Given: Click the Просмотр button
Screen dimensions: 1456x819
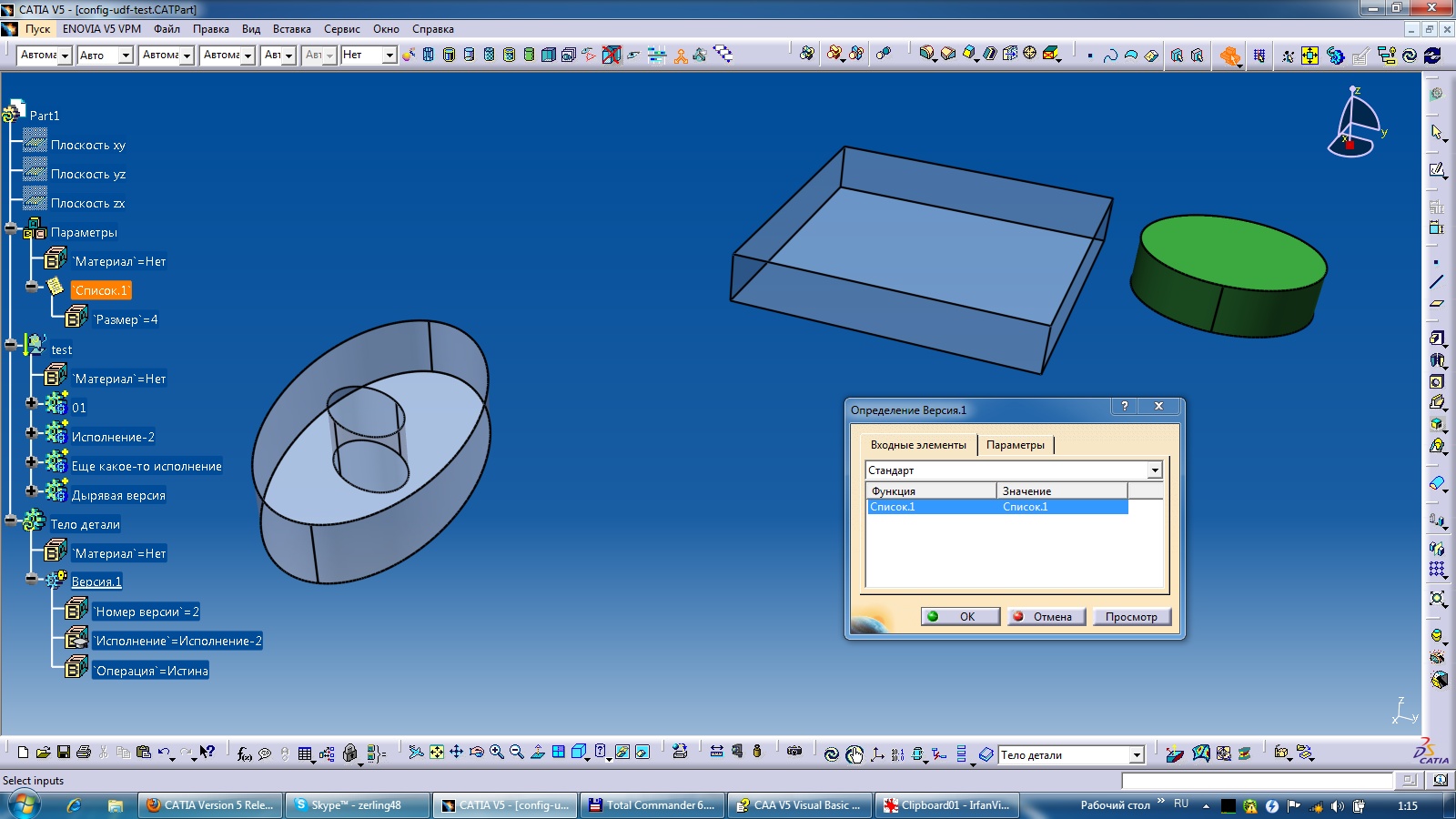Looking at the screenshot, I should click(1131, 616).
